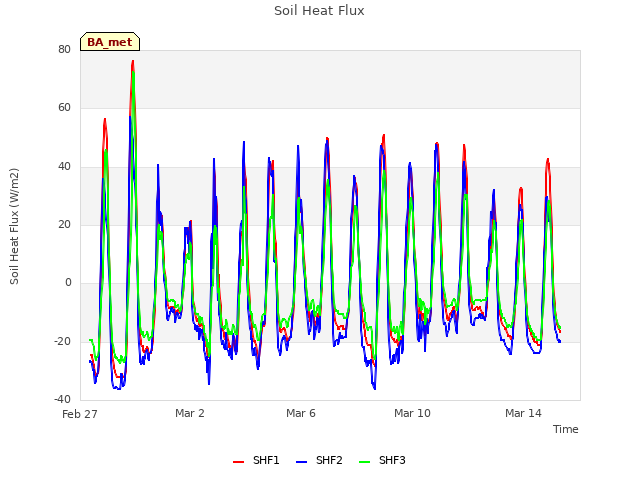Viewport: 640px width, 480px height.
Task: Click the 20 y-axis tick label
Action: pyautogui.click(x=64, y=224)
